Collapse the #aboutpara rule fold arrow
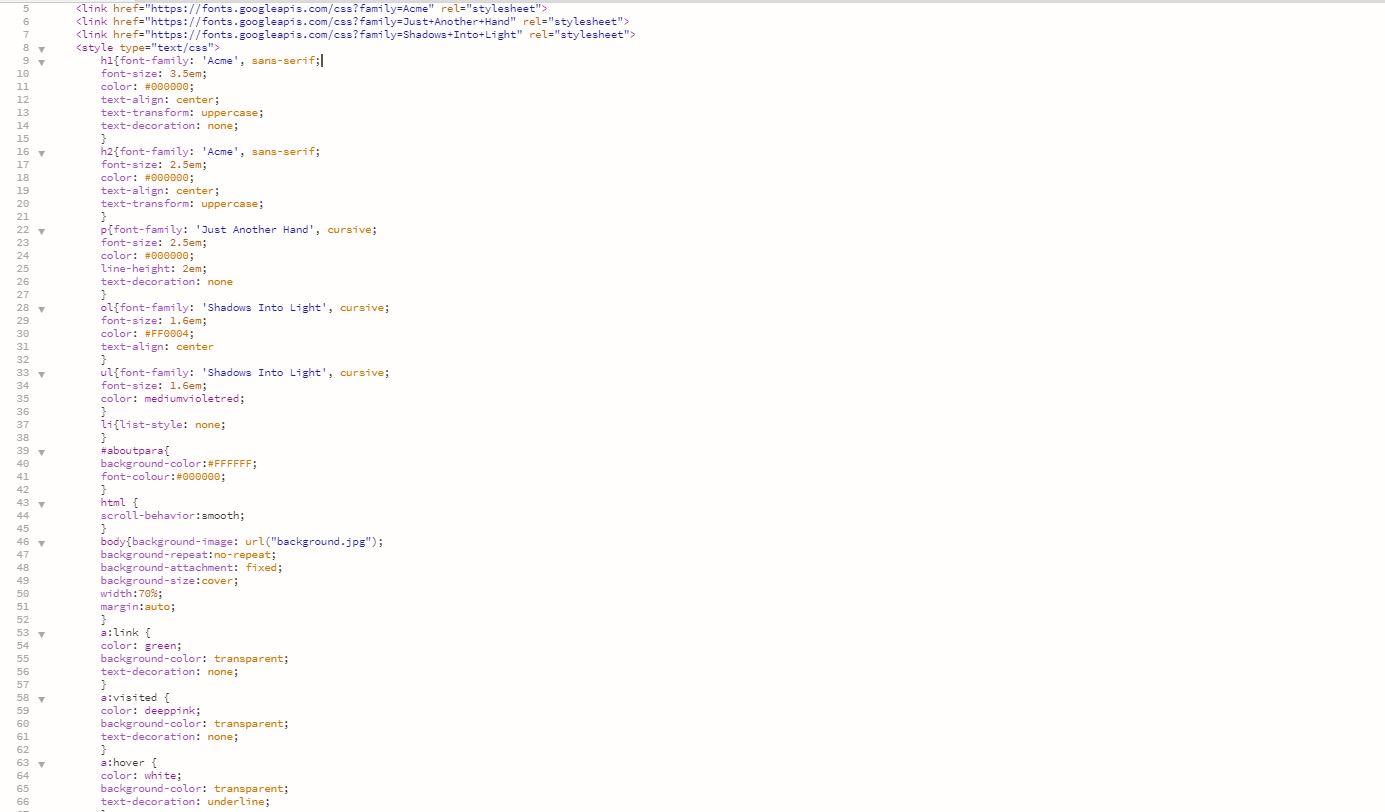1385x812 pixels. (42, 451)
